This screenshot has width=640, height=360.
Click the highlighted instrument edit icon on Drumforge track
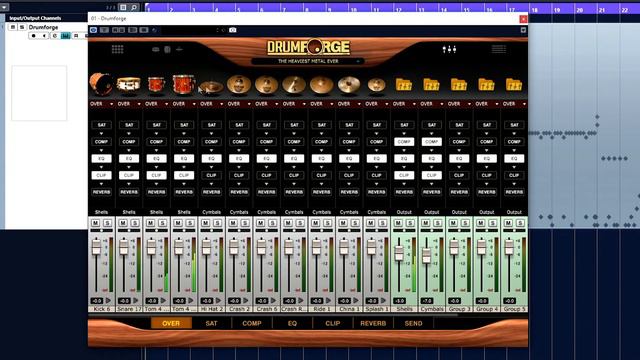65,36
